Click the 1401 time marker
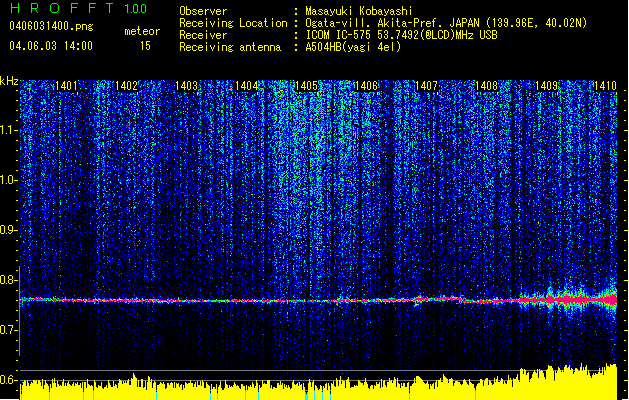This screenshot has width=629, height=400. point(66,86)
